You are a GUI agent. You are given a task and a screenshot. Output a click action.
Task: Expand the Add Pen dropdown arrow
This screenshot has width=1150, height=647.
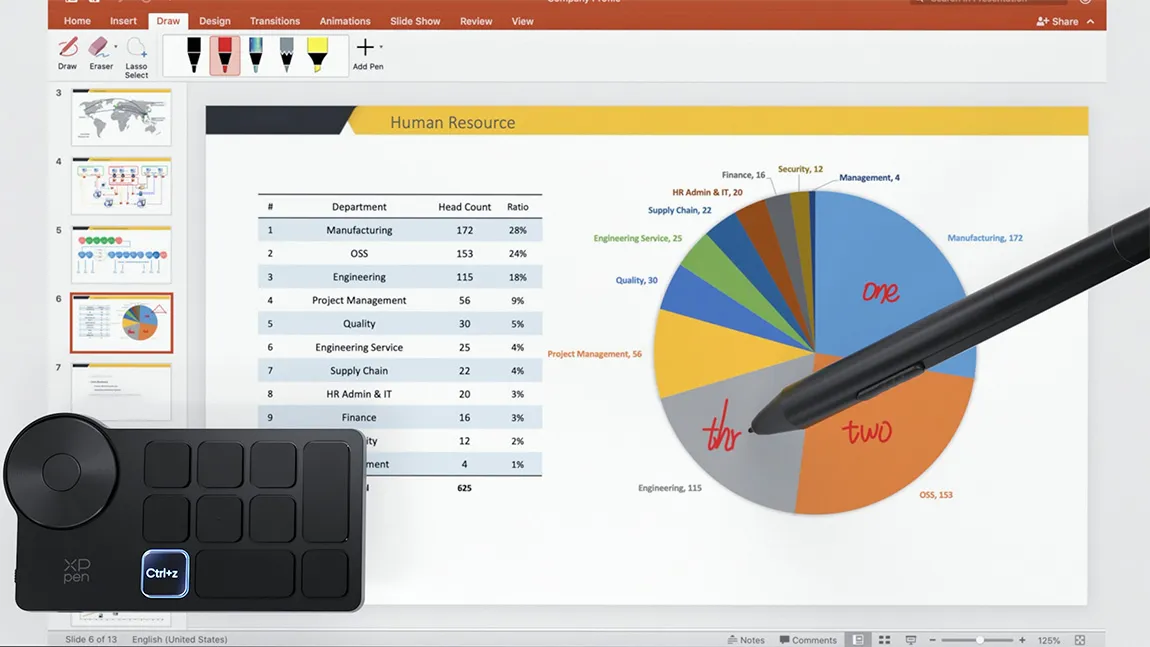point(381,47)
